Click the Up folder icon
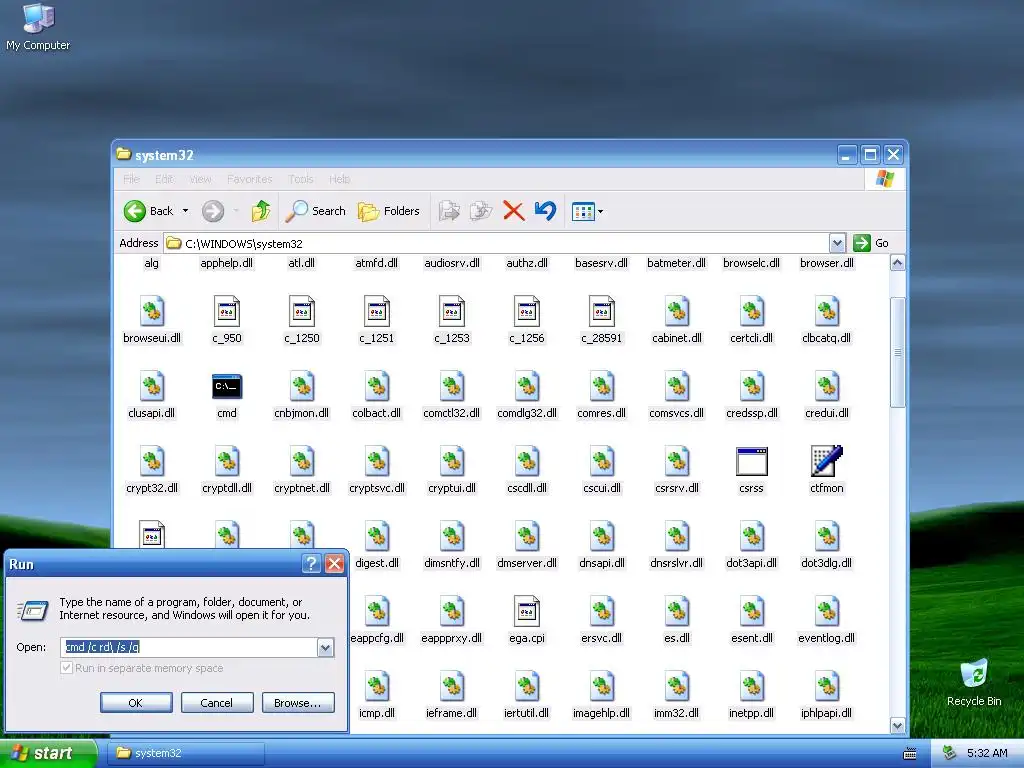 261,211
